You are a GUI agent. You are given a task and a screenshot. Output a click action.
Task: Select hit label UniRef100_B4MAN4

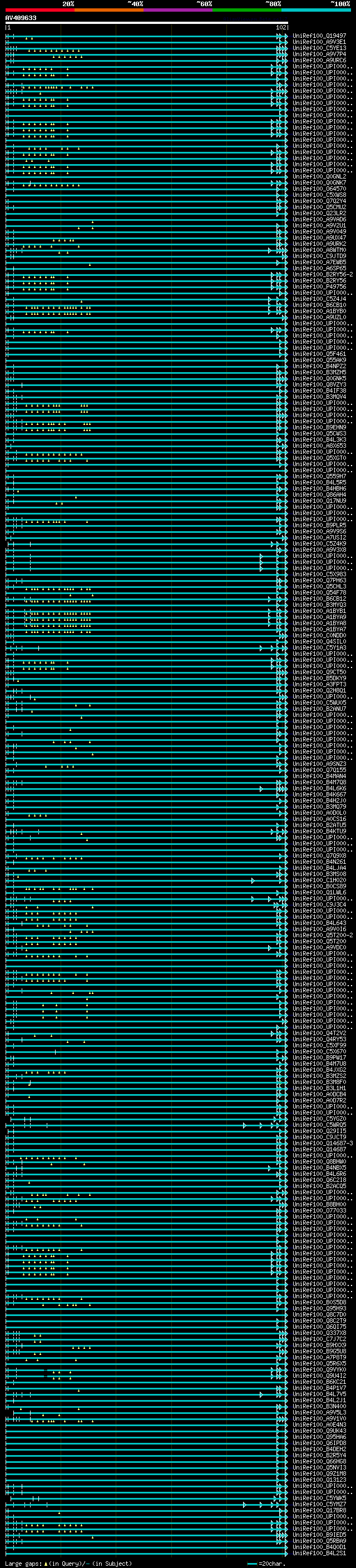click(x=319, y=776)
